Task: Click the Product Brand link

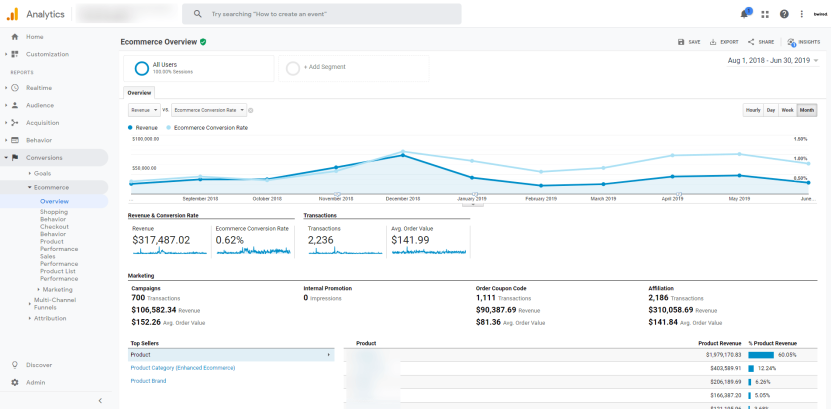Action: (148, 381)
